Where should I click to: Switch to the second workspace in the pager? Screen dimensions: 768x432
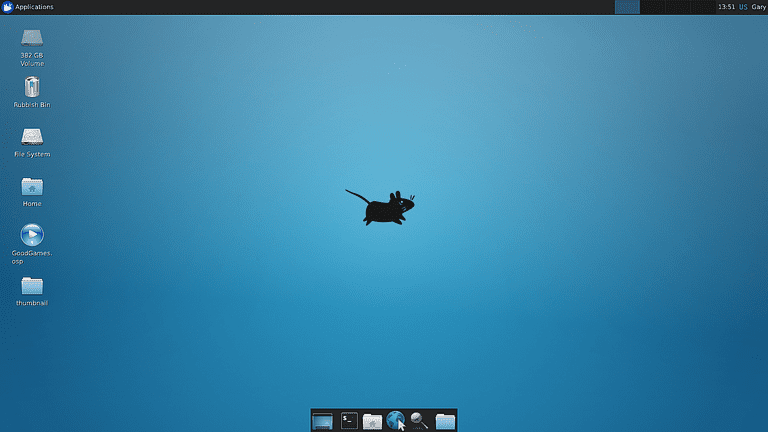(653, 7)
